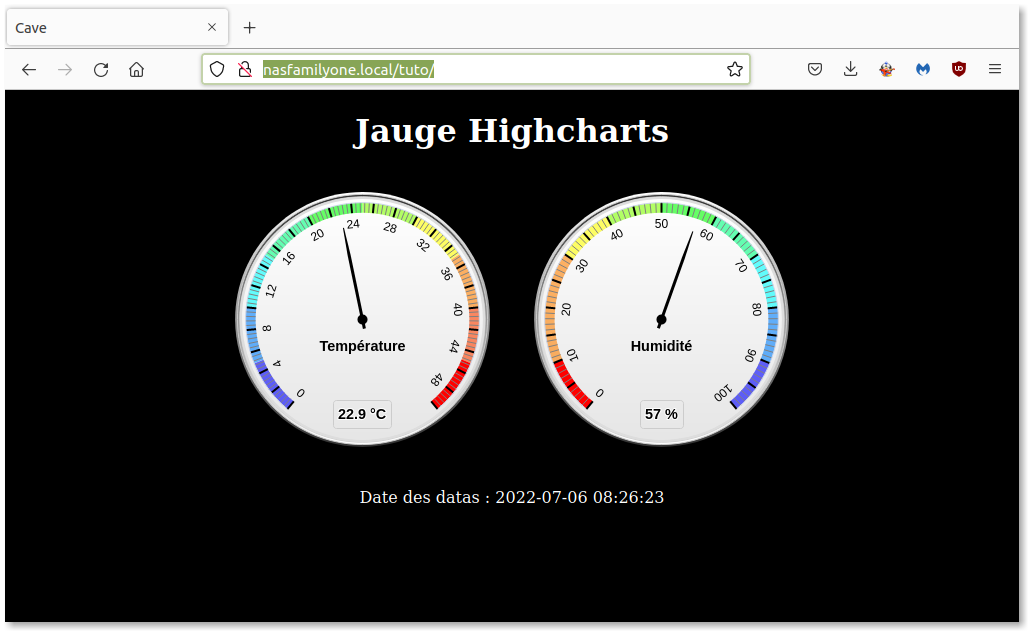
Task: Click the Humidité gauge label
Action: tap(661, 346)
